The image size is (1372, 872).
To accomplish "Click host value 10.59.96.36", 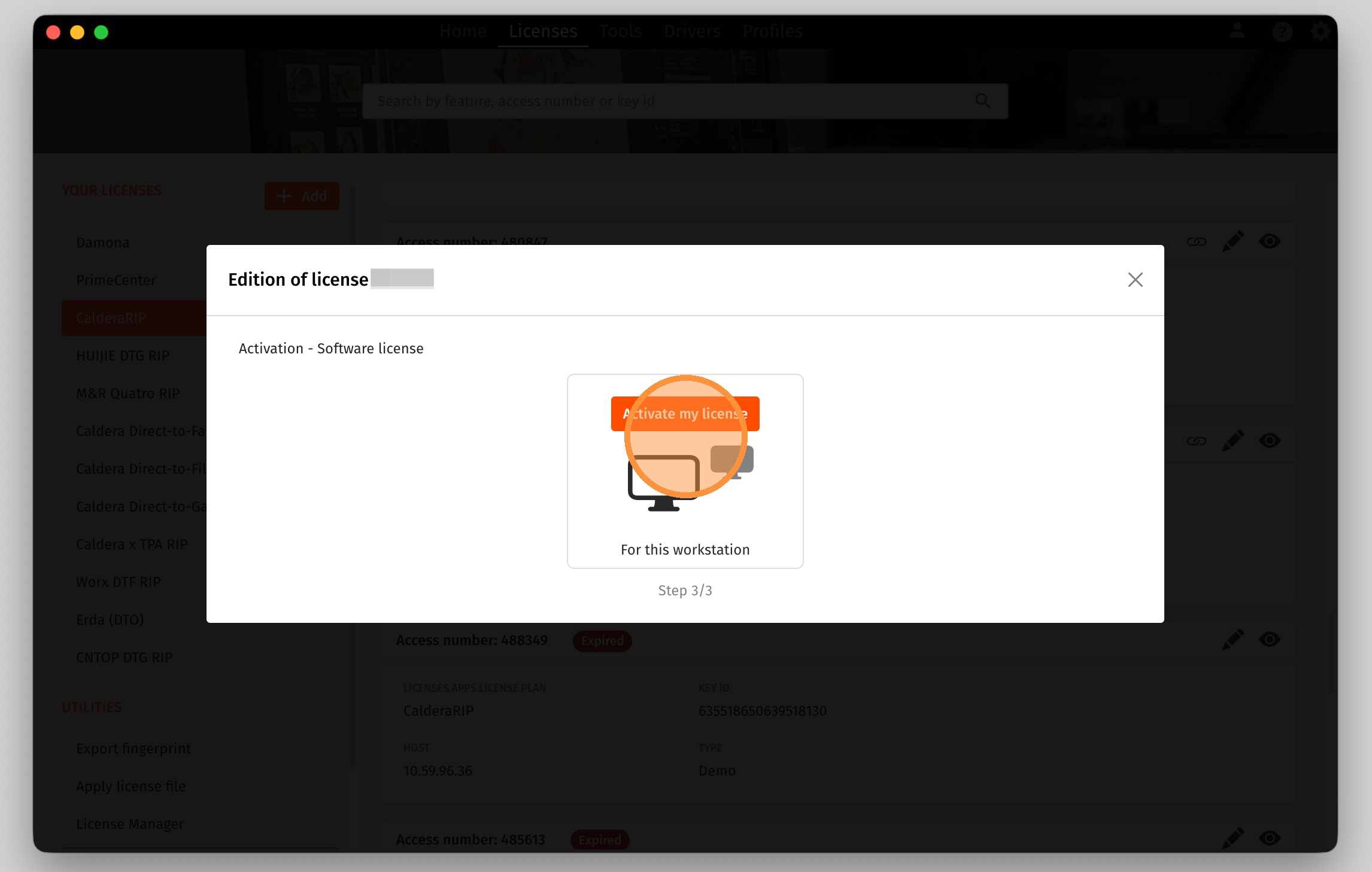I will point(438,771).
